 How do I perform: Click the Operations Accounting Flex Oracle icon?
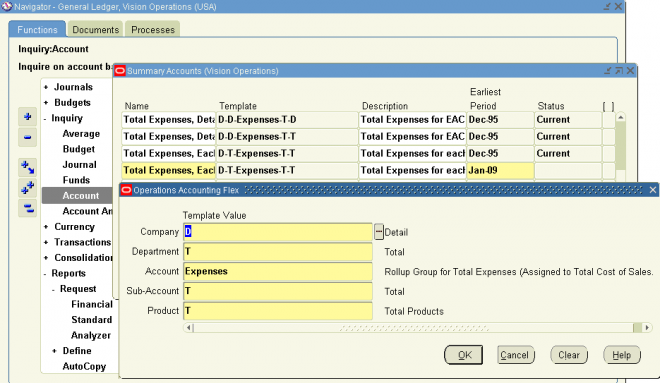click(126, 190)
